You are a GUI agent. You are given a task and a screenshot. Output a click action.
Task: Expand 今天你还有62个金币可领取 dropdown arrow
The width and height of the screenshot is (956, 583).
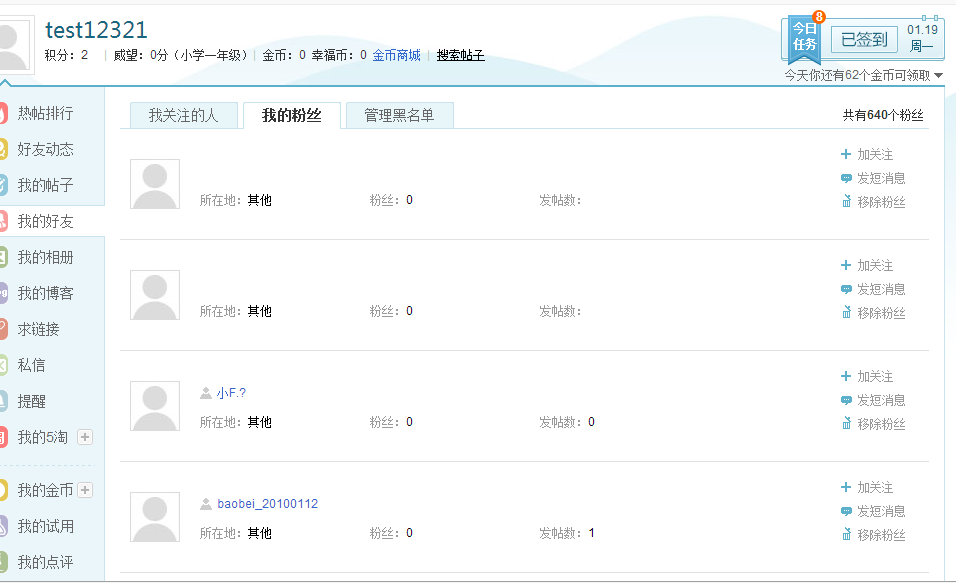[x=938, y=76]
